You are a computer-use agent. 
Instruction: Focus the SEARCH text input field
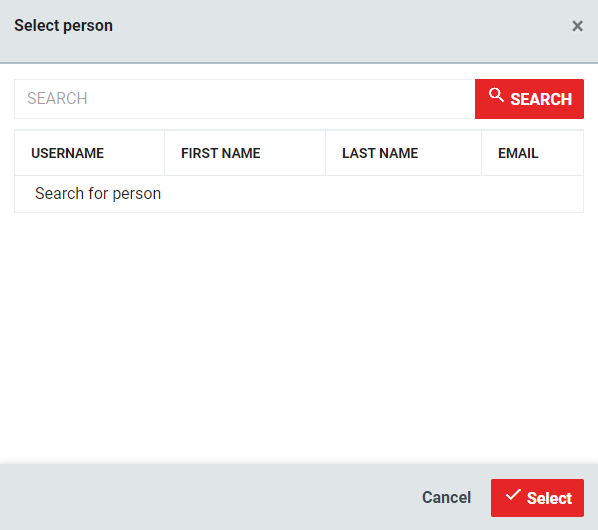(x=244, y=99)
